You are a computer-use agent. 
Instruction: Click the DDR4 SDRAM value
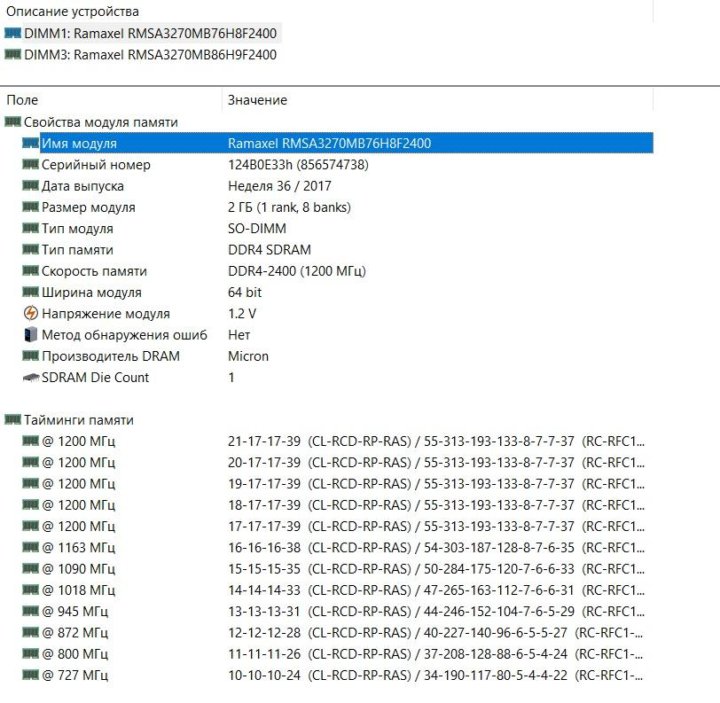[x=270, y=250]
